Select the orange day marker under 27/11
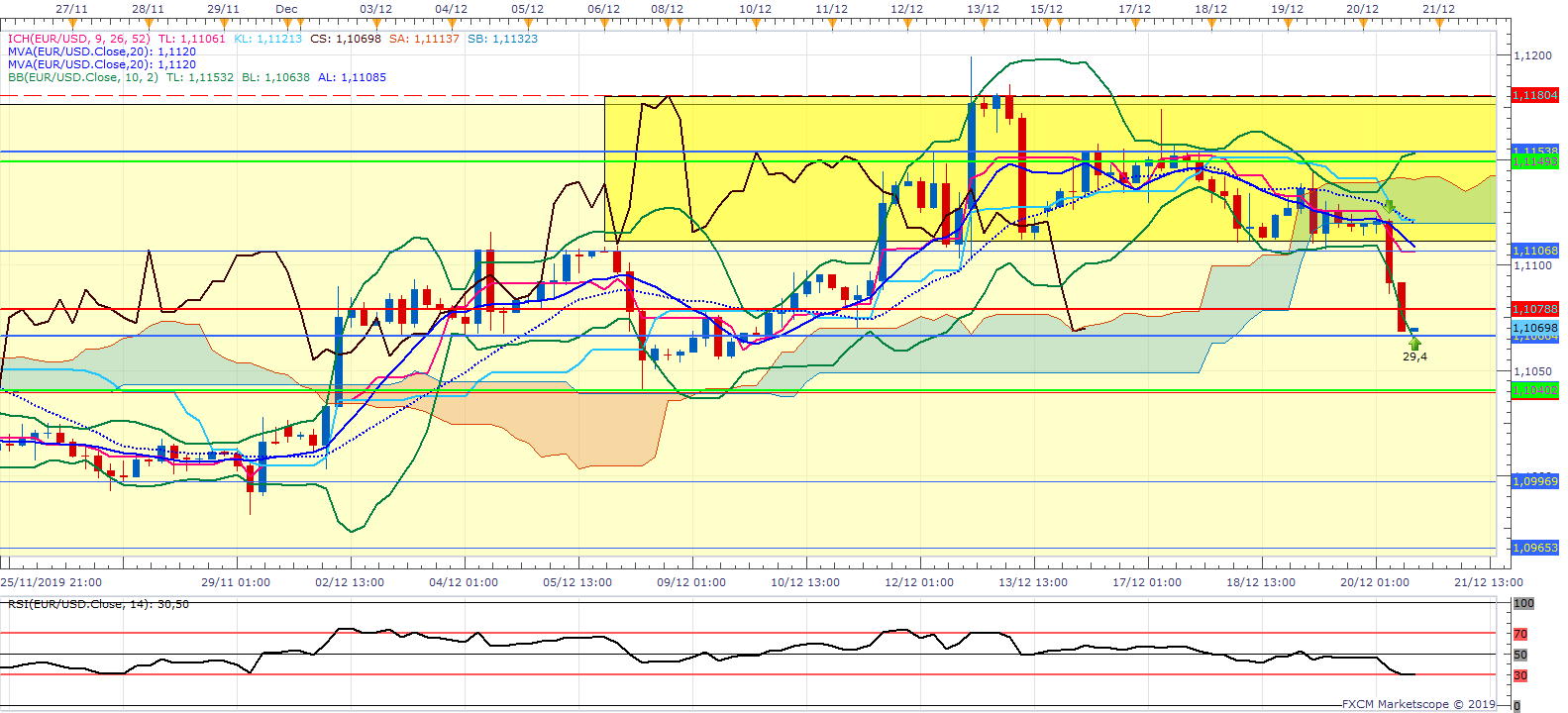The height and width of the screenshot is (713, 1568). click(x=70, y=22)
